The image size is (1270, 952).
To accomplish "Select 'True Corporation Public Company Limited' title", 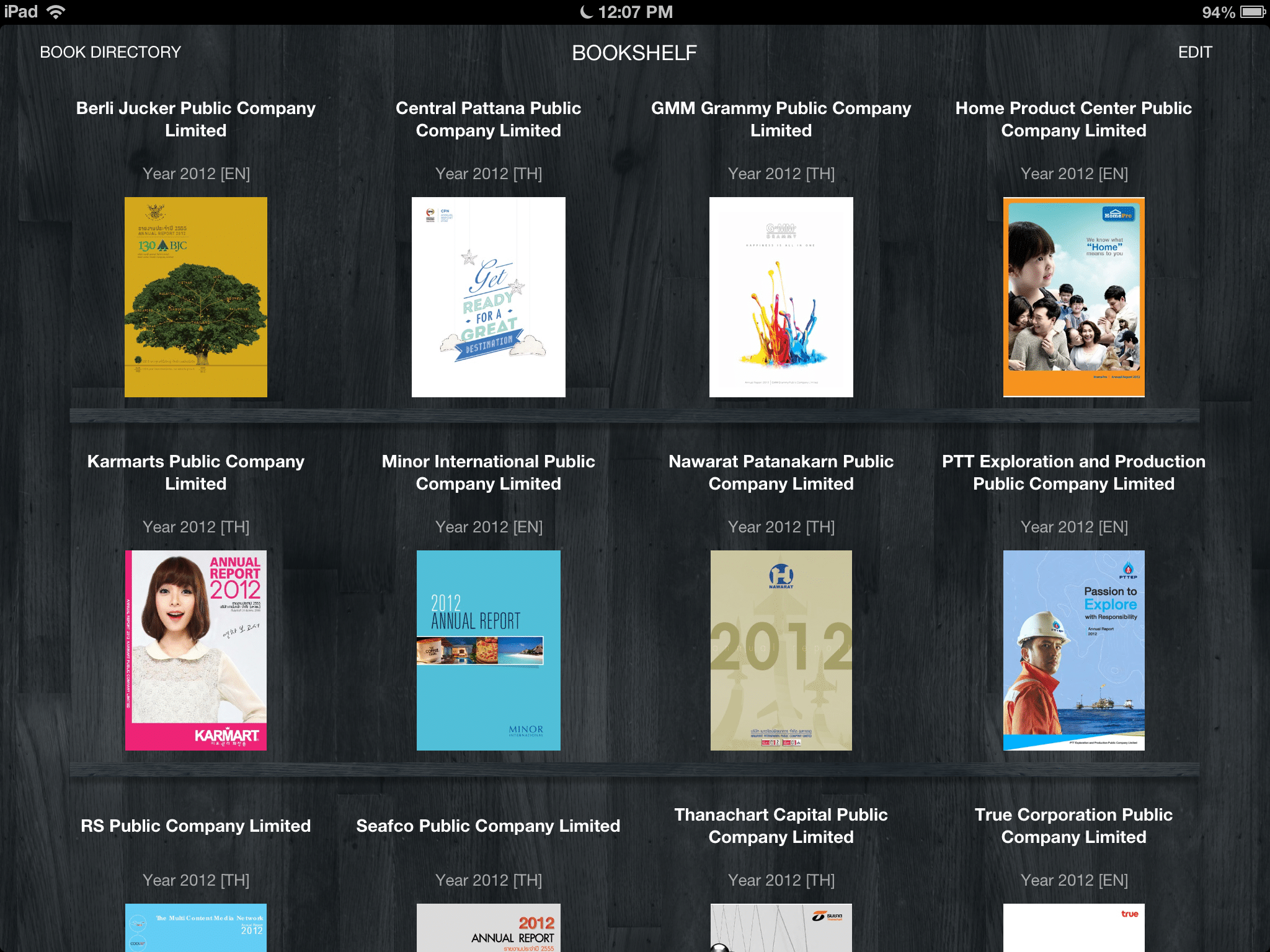I will [1074, 826].
